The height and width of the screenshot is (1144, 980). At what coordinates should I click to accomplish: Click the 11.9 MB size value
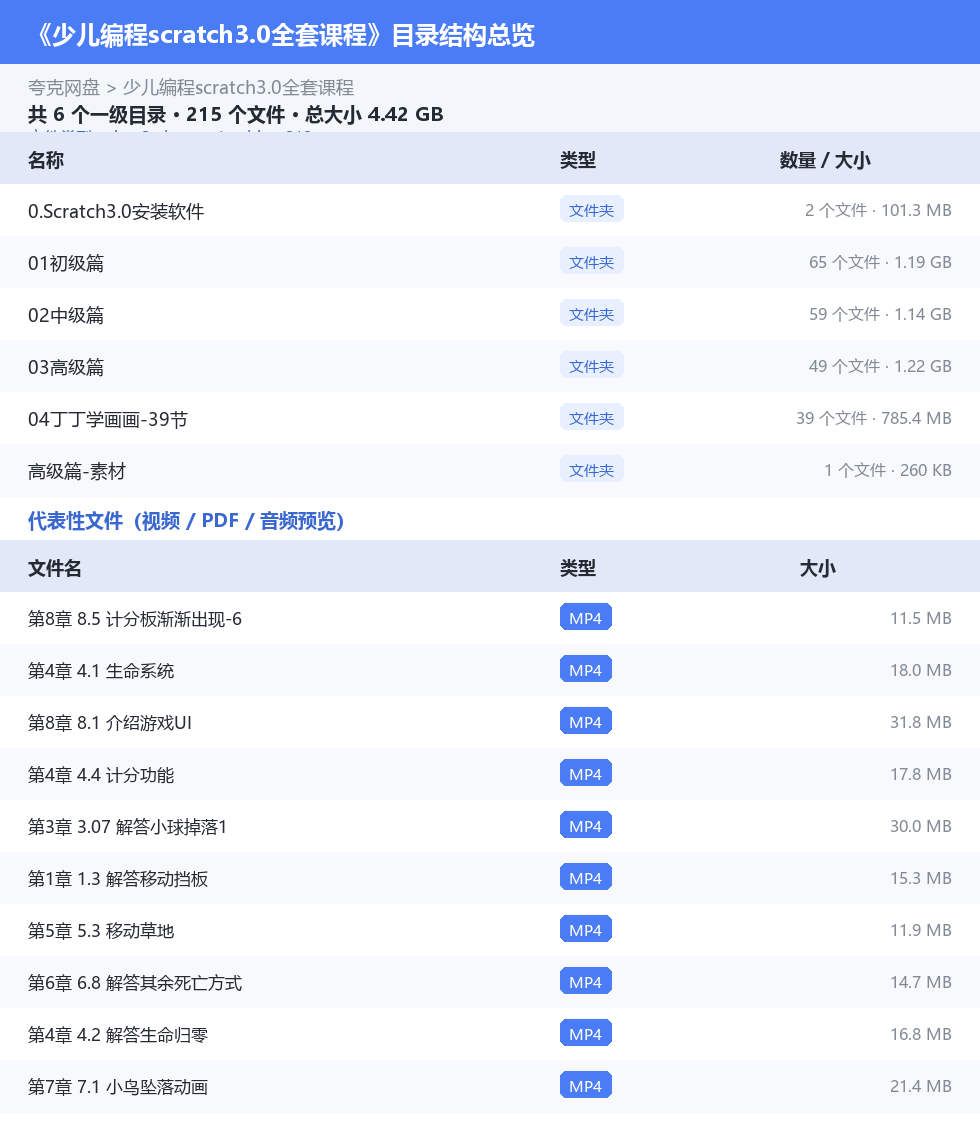click(x=921, y=930)
